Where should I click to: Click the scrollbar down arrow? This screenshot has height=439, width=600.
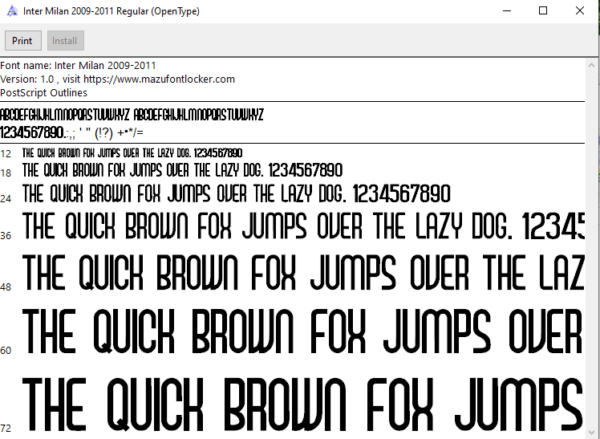coord(591,431)
